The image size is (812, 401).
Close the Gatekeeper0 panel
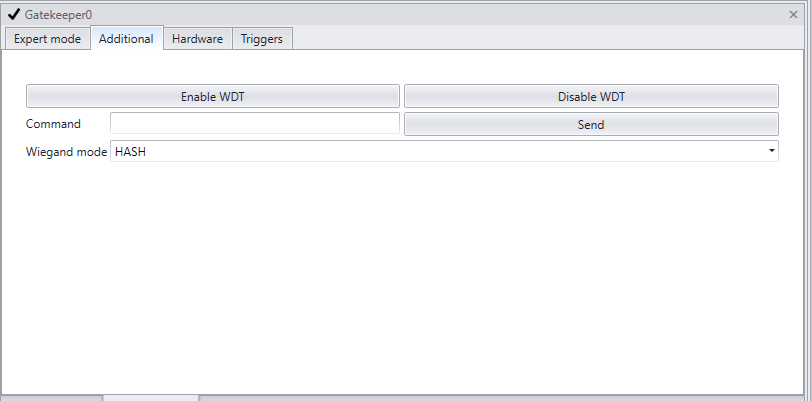tap(793, 15)
